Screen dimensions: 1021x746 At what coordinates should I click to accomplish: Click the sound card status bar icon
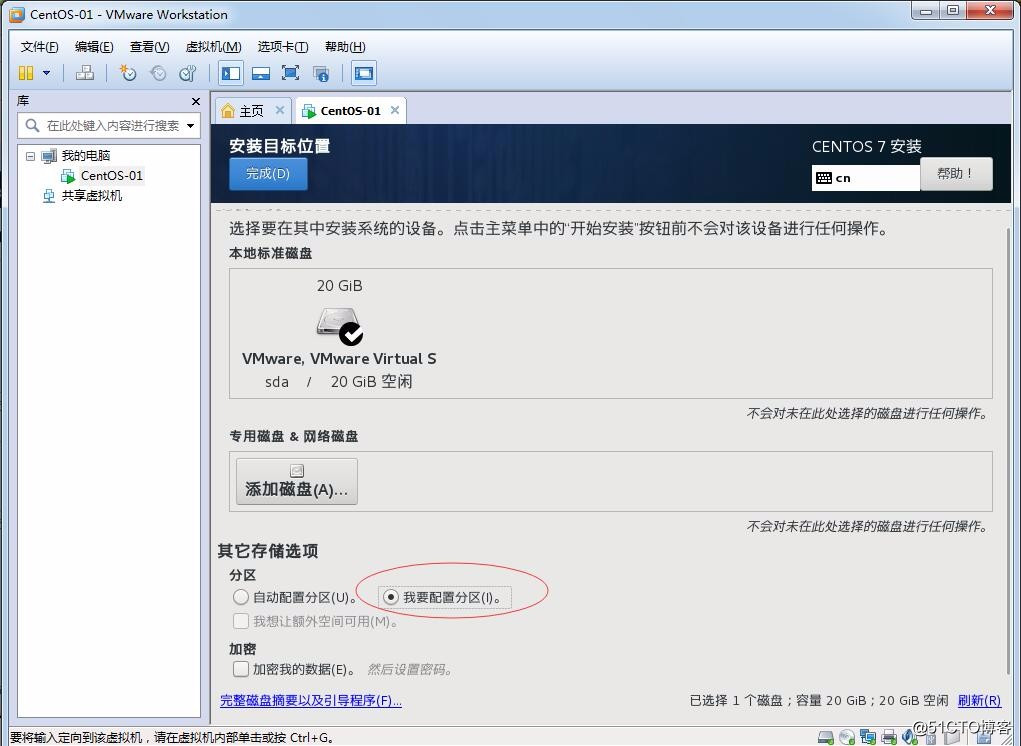(910, 738)
